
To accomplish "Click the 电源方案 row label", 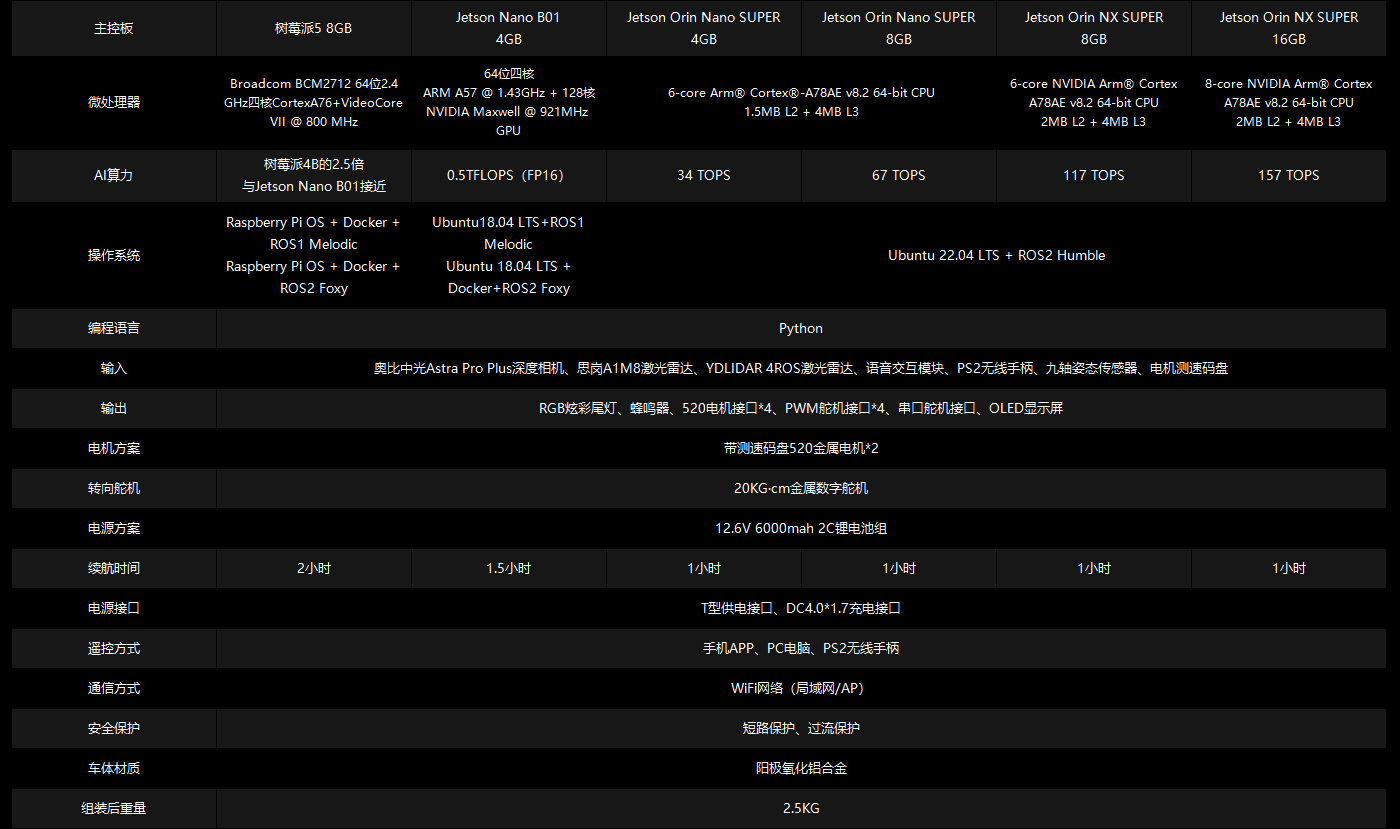I will pyautogui.click(x=114, y=528).
